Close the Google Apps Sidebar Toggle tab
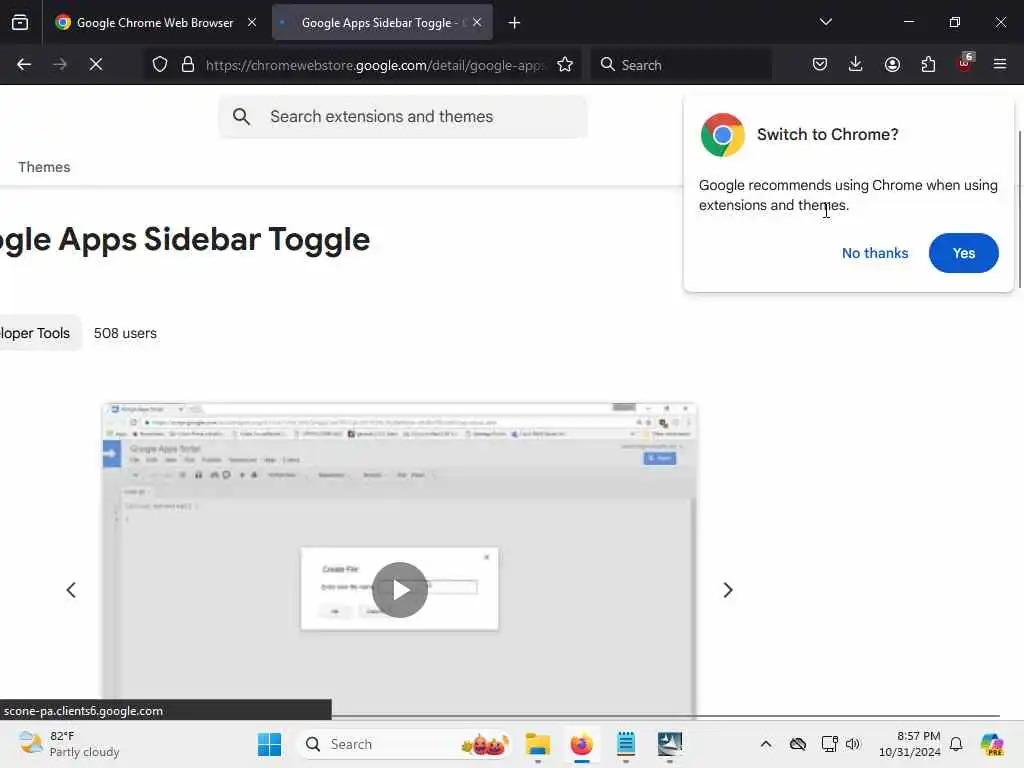 click(x=477, y=22)
